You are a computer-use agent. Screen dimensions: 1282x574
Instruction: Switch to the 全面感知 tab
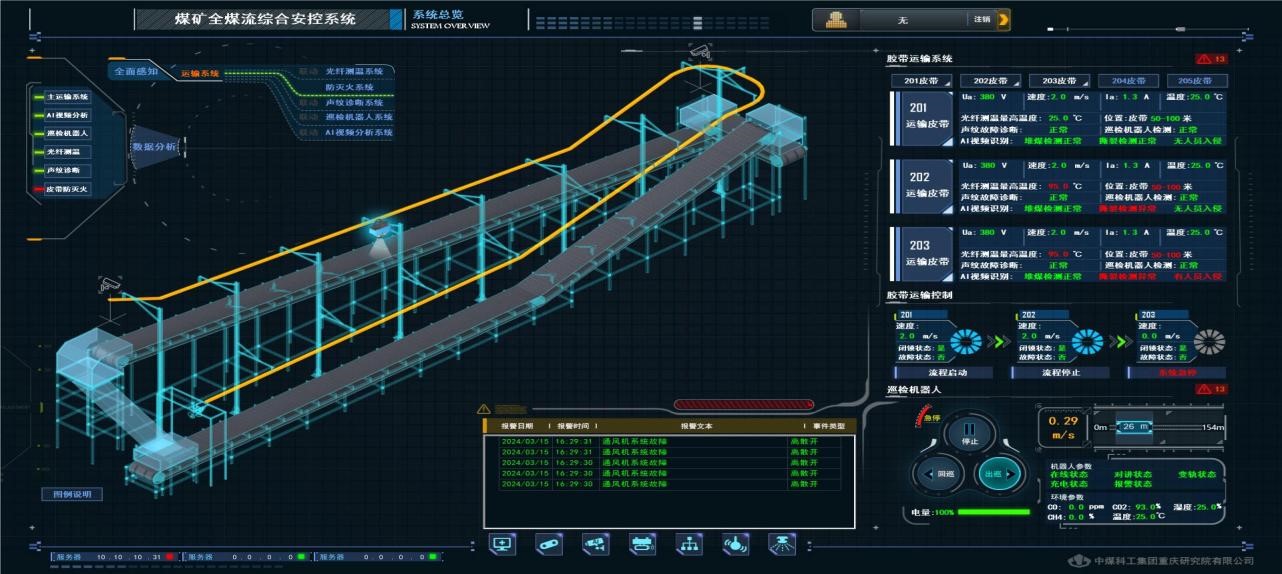pyautogui.click(x=136, y=72)
